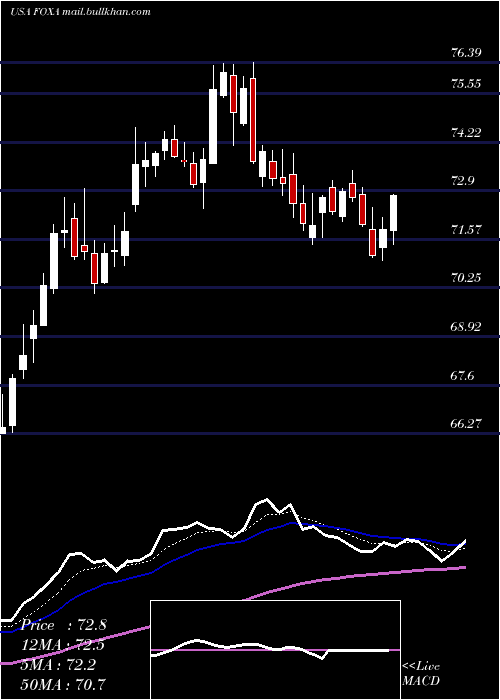Click the 50MA : 70.7 legend entry
The image size is (500, 700).
pos(64,684)
